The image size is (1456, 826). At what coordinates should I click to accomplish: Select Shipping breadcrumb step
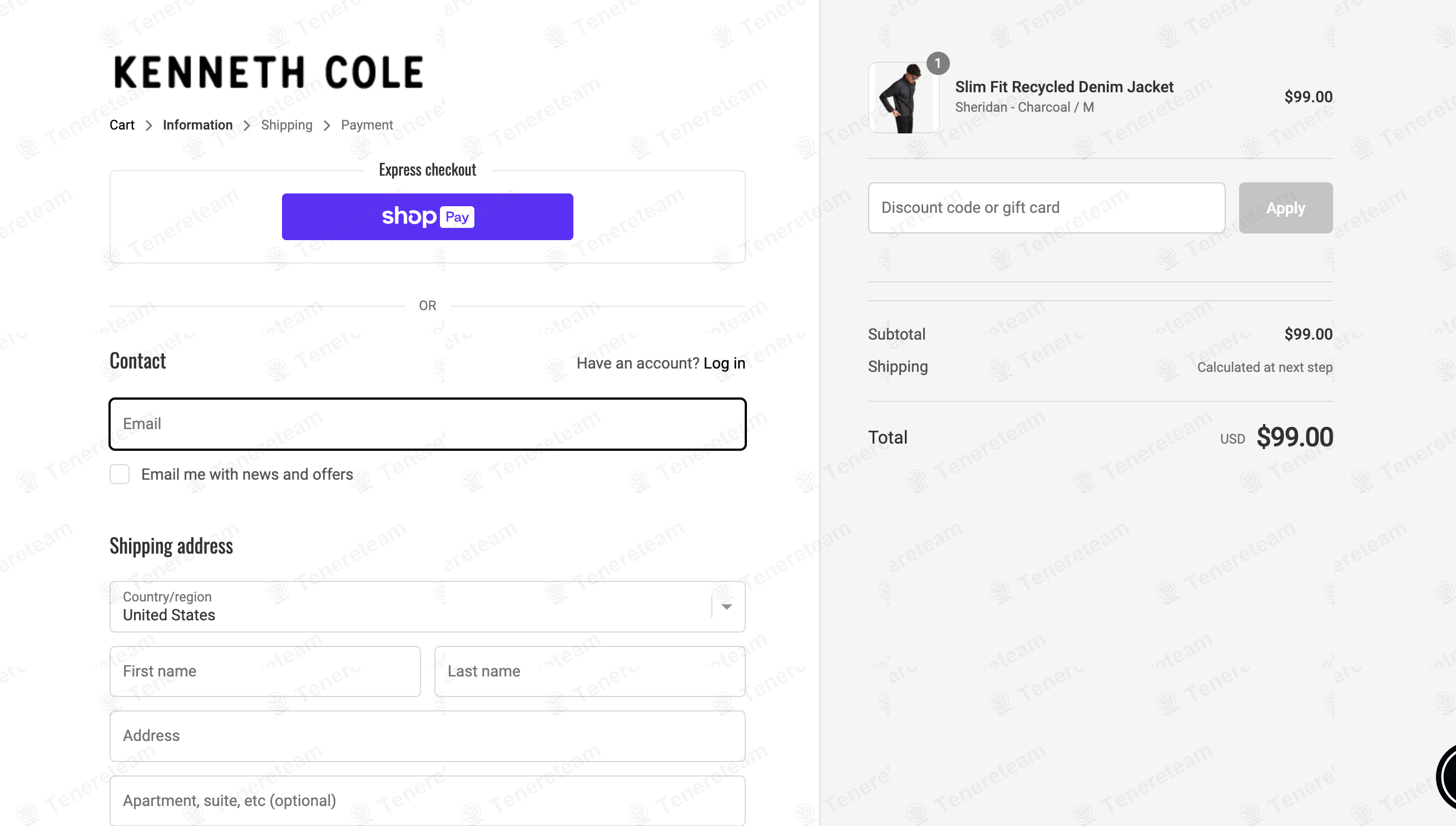tap(286, 125)
